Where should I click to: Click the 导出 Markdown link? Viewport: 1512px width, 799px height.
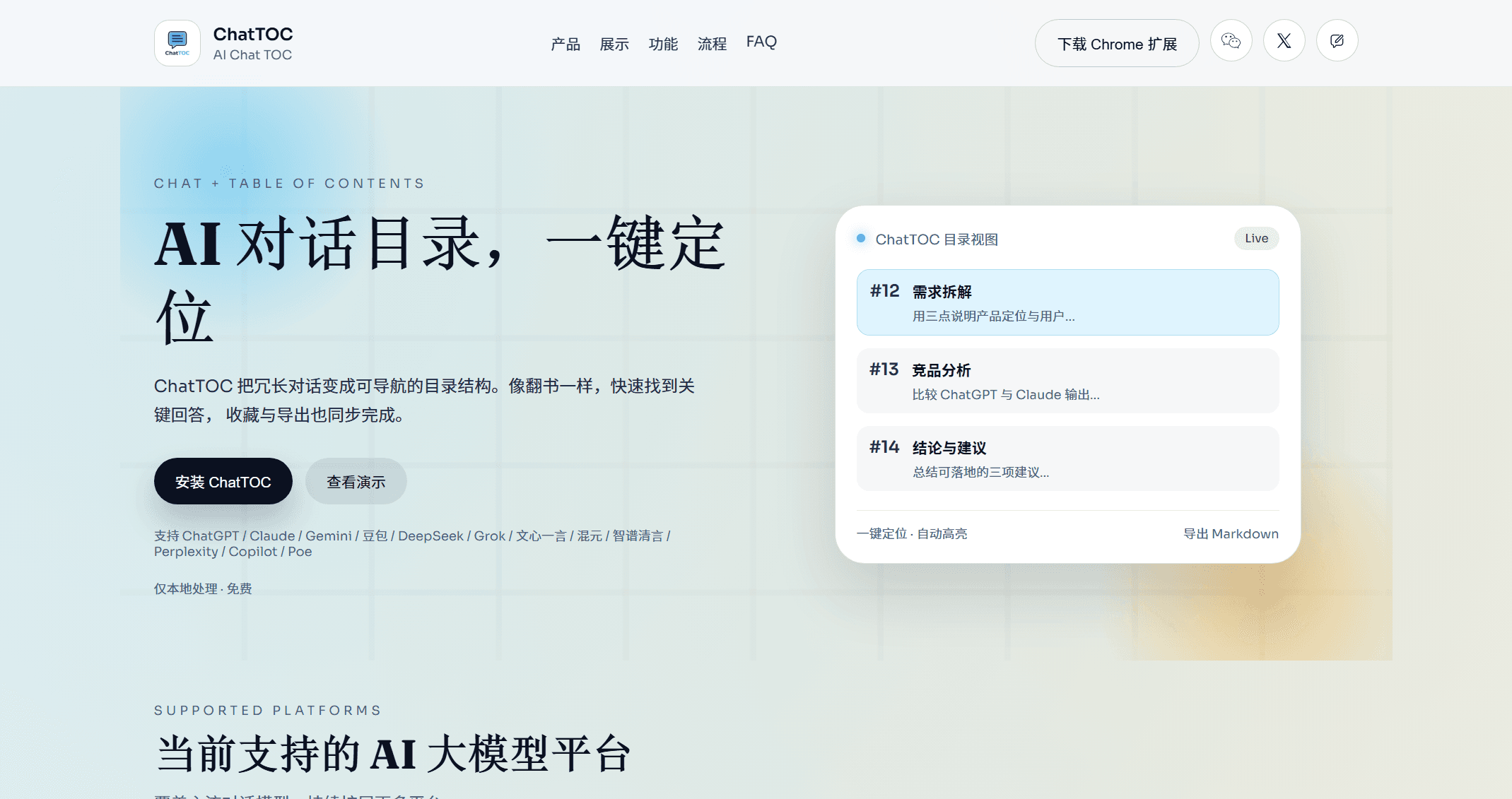(x=1231, y=533)
